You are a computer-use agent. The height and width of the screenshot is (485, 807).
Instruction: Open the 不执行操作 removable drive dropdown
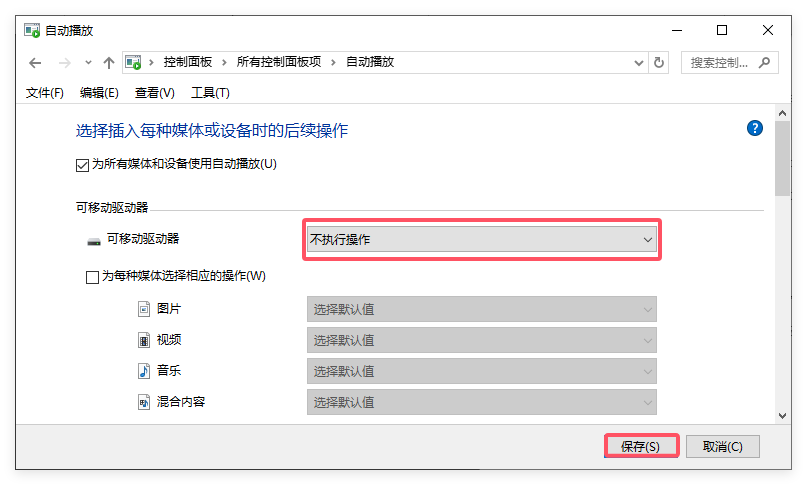point(481,240)
